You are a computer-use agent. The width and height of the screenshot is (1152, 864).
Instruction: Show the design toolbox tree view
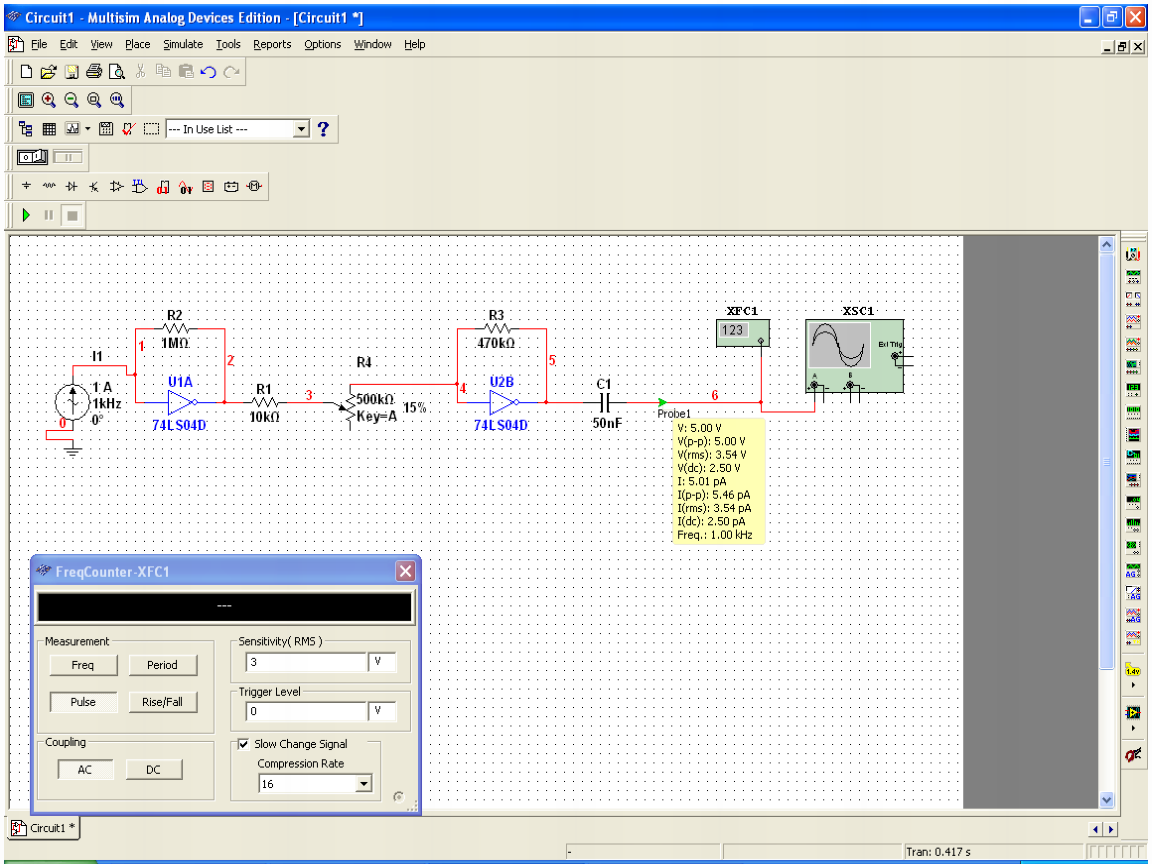coord(26,129)
